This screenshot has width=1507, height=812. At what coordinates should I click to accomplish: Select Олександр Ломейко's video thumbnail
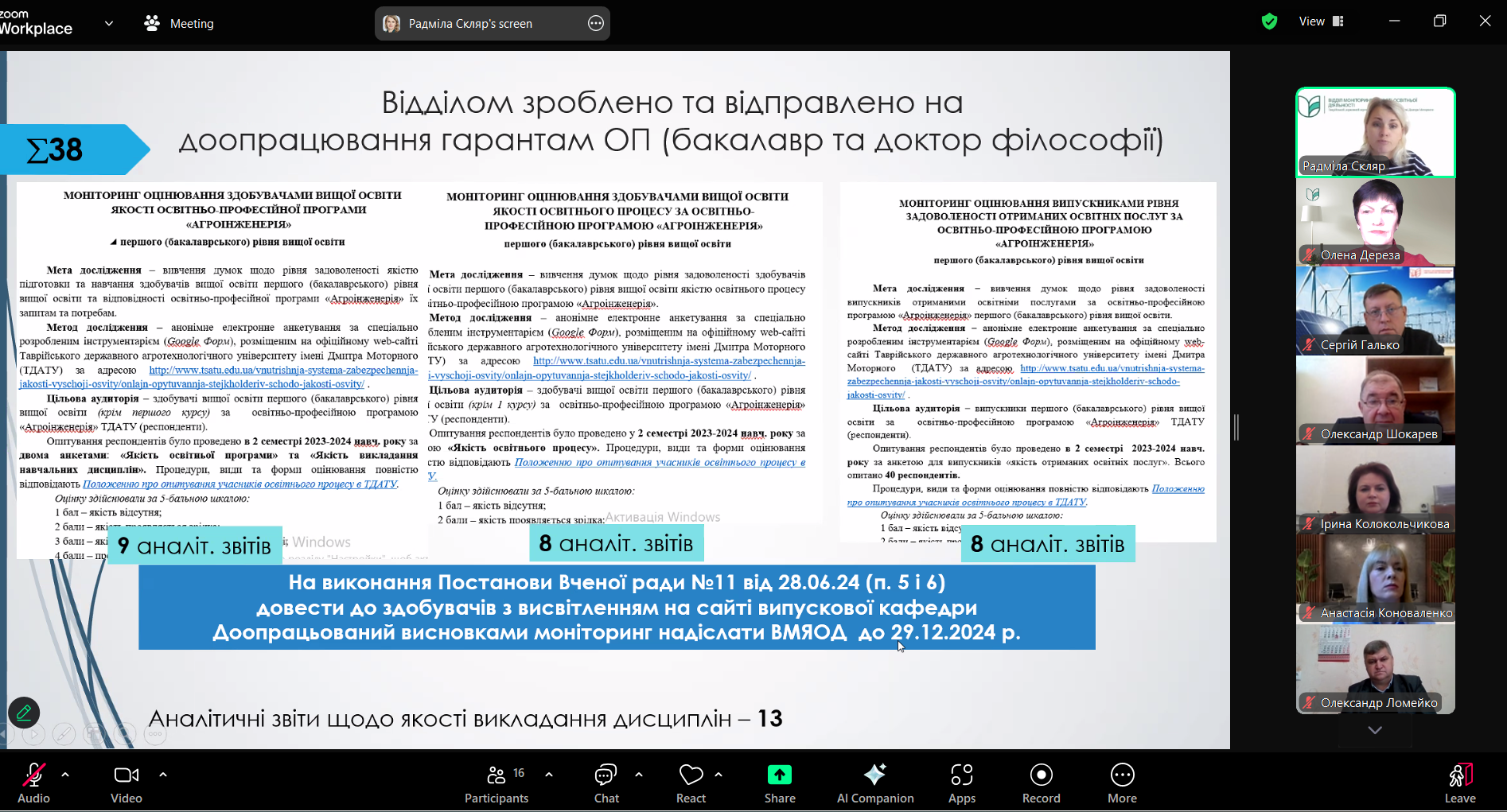pos(1376,669)
